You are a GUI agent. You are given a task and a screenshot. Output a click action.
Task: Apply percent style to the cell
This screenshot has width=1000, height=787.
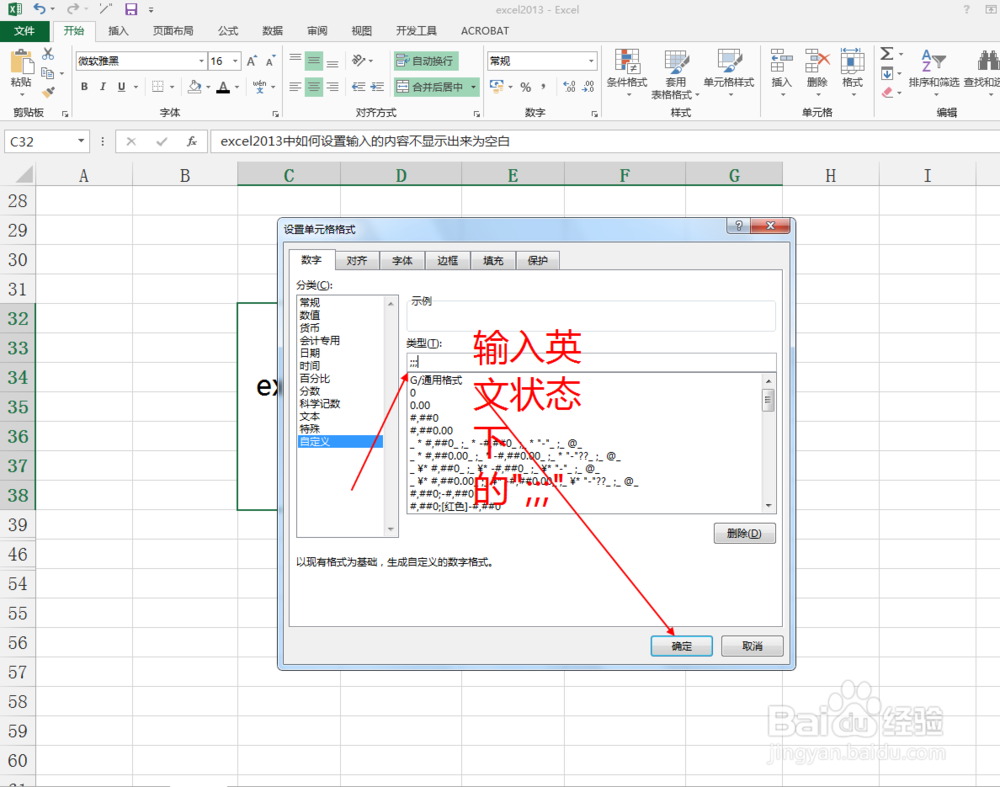click(524, 87)
